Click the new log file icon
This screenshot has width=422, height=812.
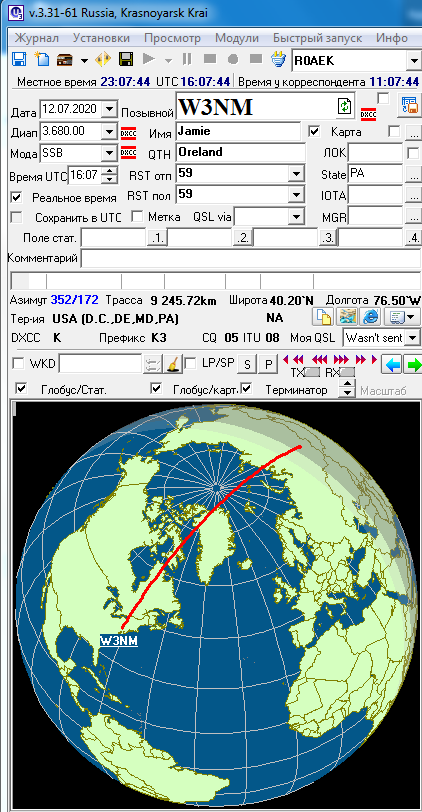click(42, 60)
